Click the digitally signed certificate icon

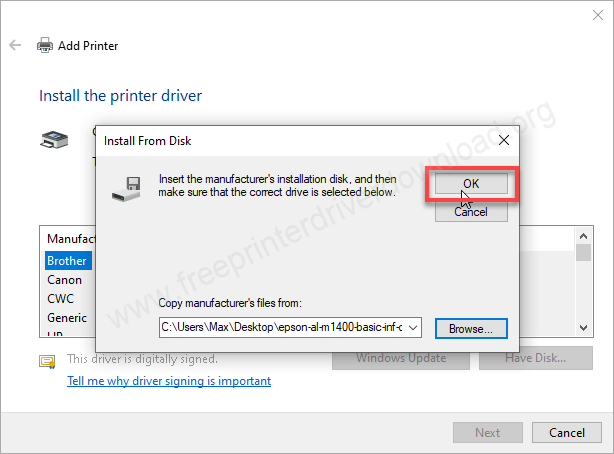click(x=47, y=361)
